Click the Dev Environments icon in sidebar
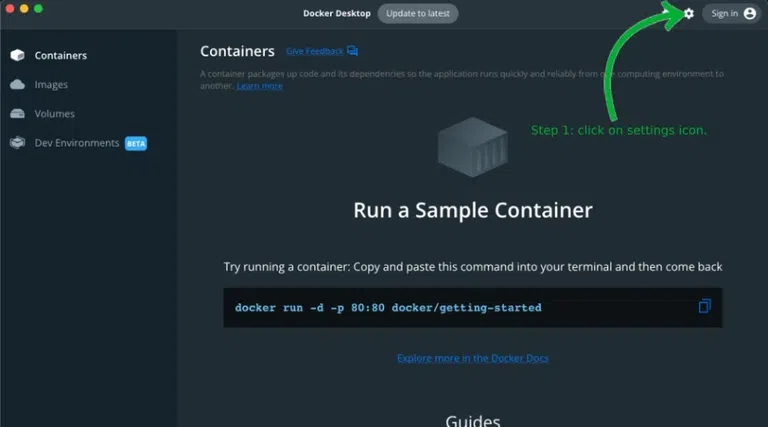768x427 pixels. [x=18, y=143]
